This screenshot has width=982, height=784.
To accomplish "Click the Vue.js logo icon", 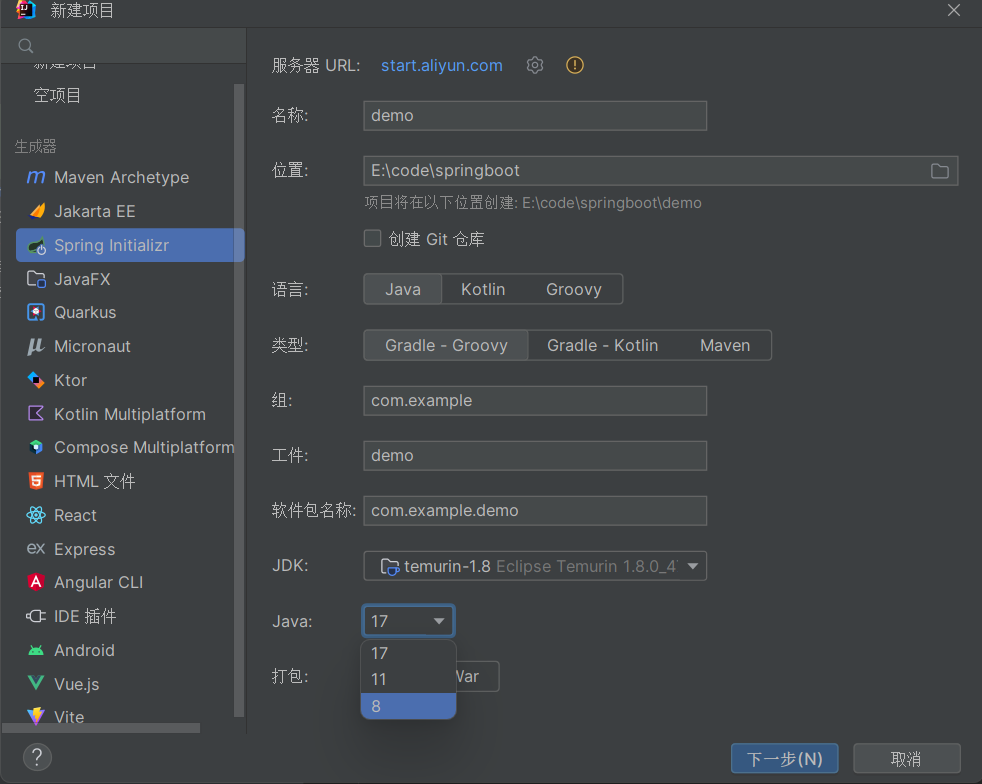I will [x=36, y=683].
